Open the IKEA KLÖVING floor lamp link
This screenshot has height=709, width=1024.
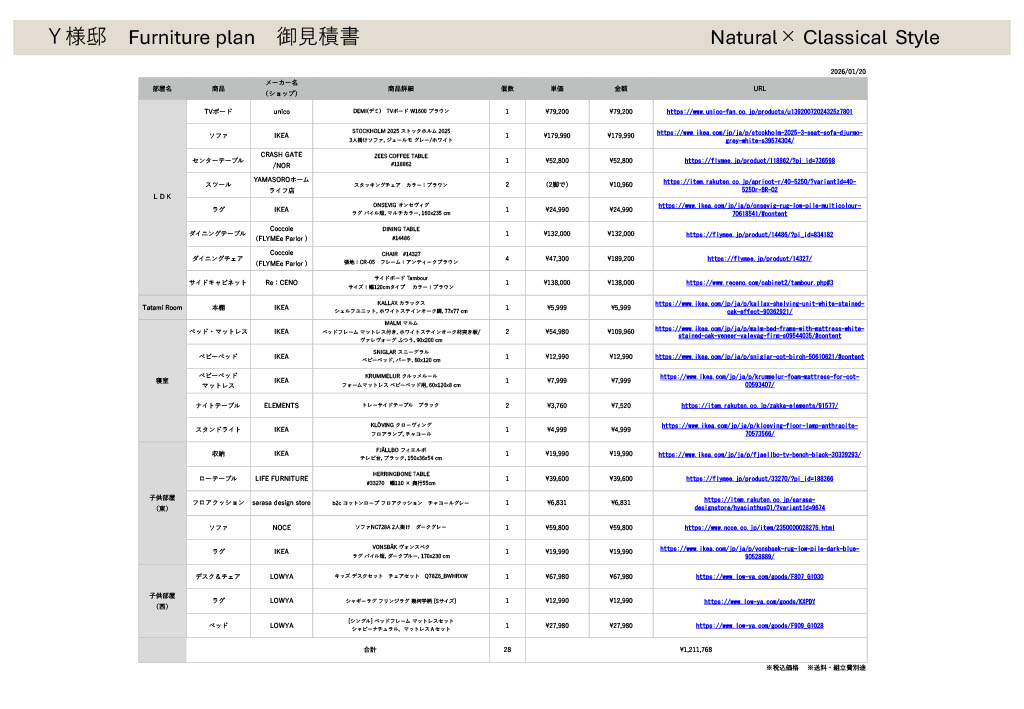(760, 430)
